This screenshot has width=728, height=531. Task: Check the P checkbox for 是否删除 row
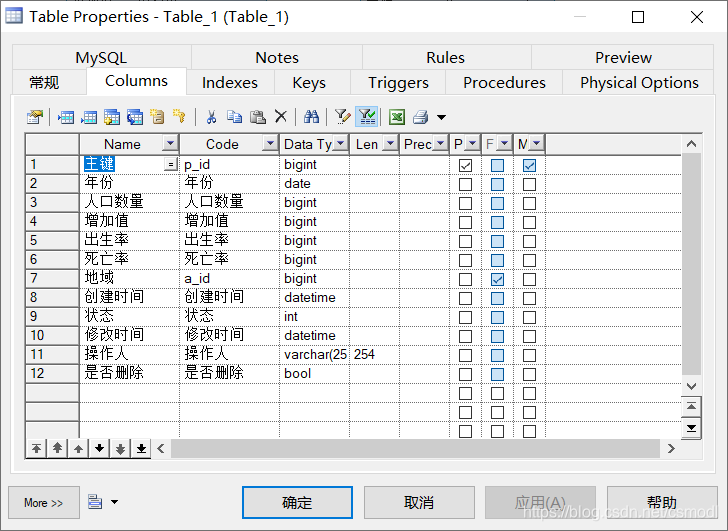click(x=465, y=375)
